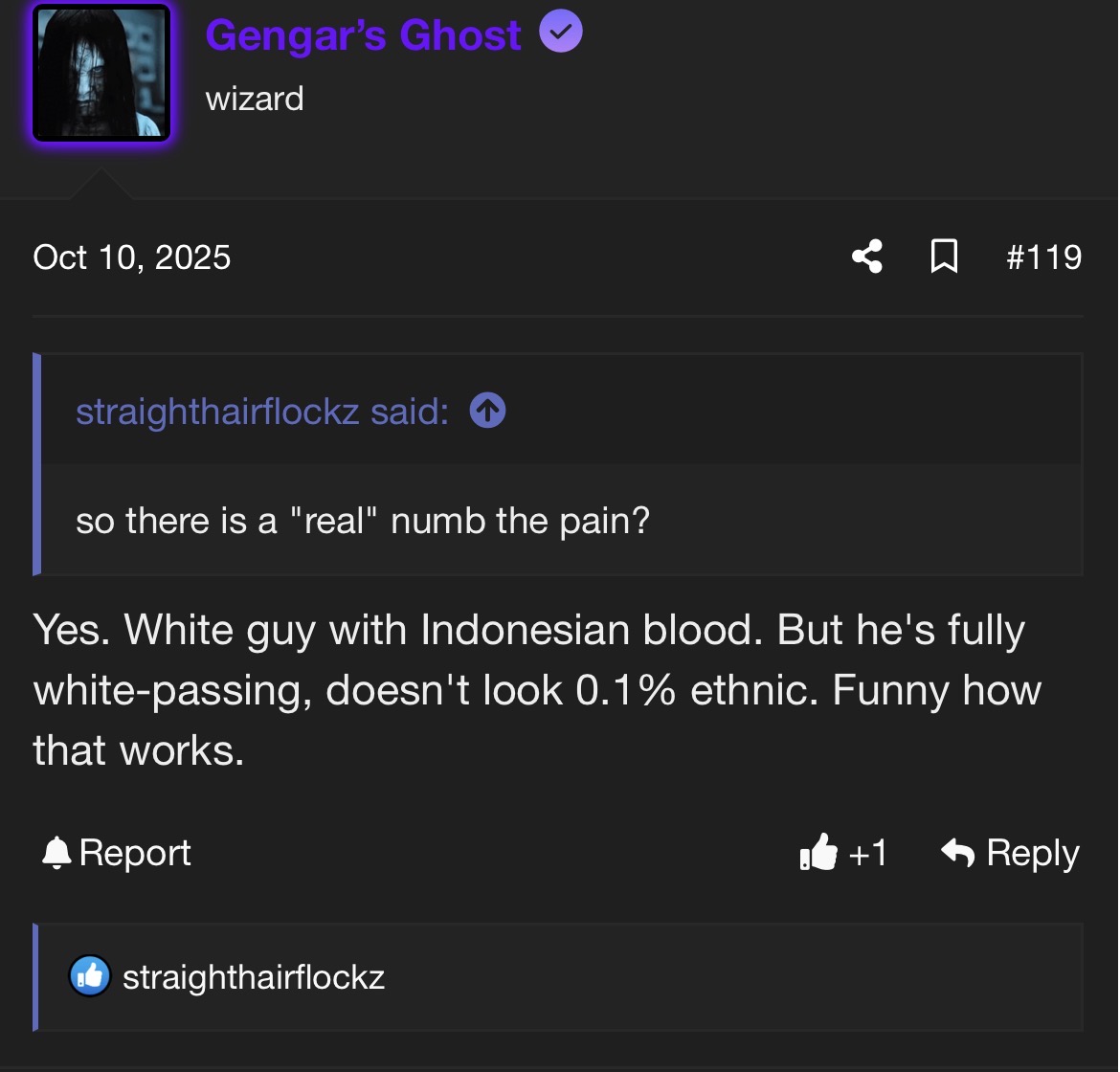Click the bell icon beside Report
Image resolution: width=1120 pixels, height=1072 pixels.
pos(56,853)
